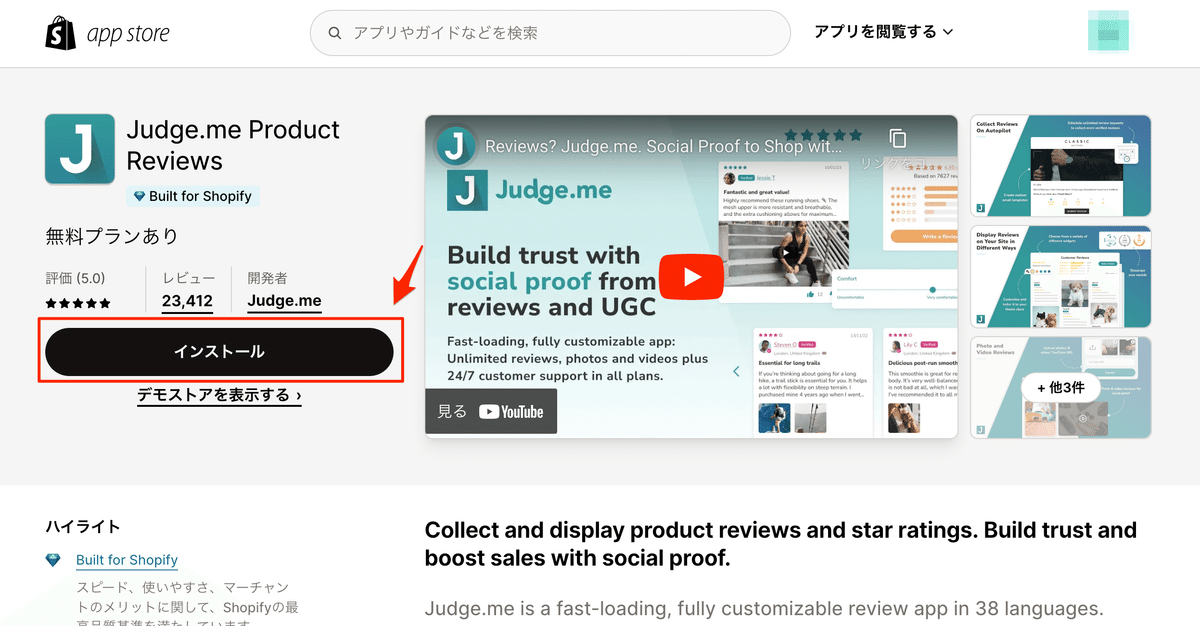
Task: Click the Built for Shopify badge
Action: pyautogui.click(x=193, y=196)
